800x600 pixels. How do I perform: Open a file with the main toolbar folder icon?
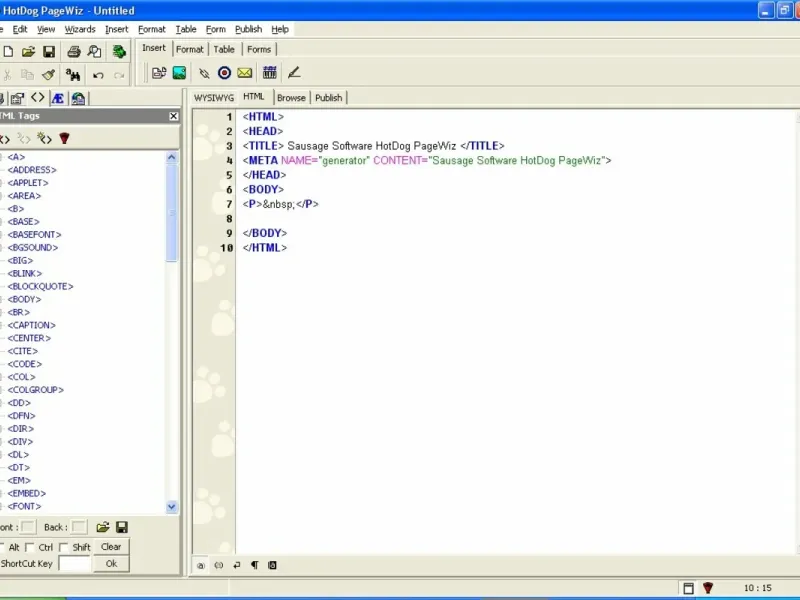28,52
